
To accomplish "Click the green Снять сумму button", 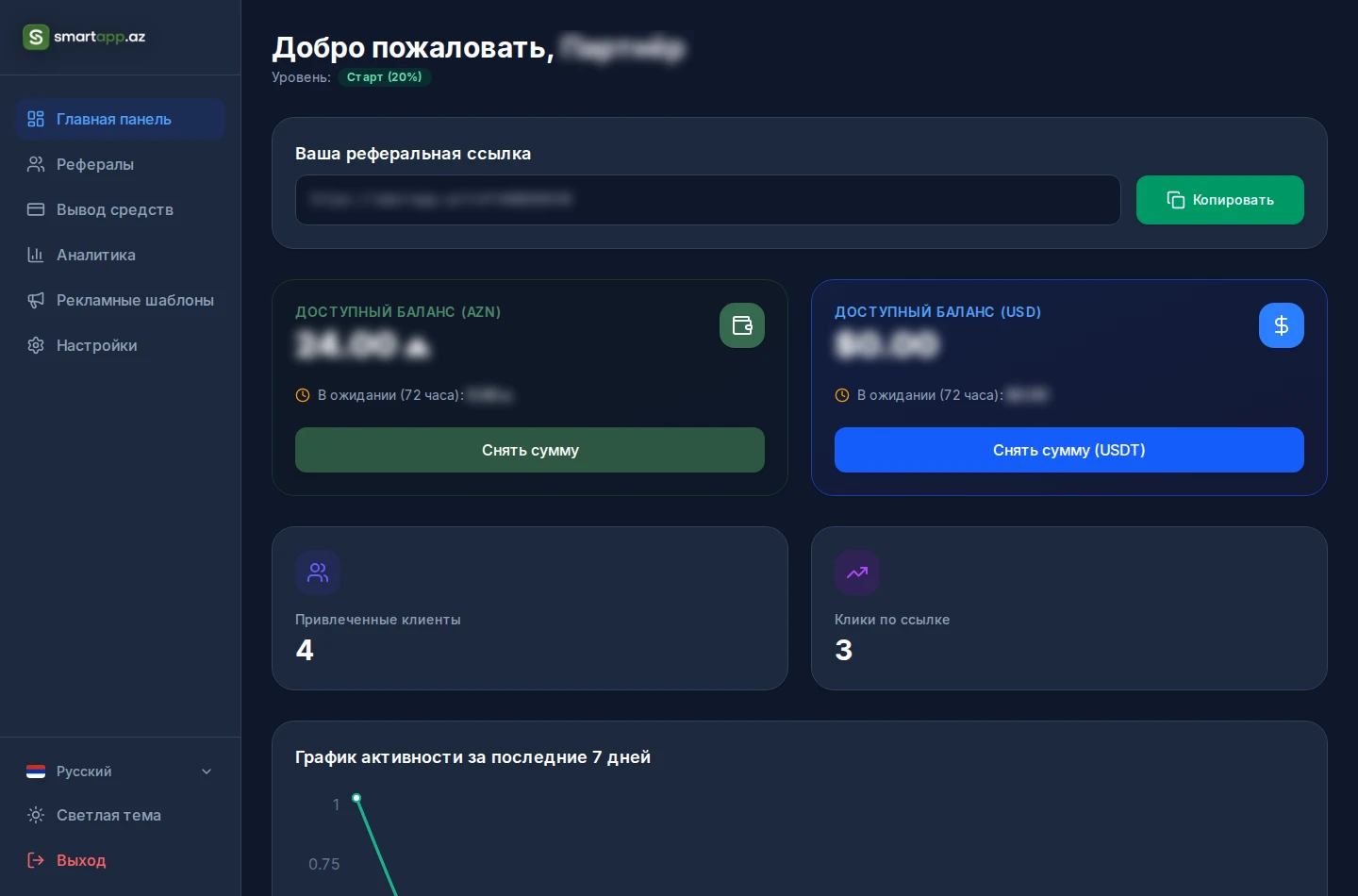I will (530, 450).
